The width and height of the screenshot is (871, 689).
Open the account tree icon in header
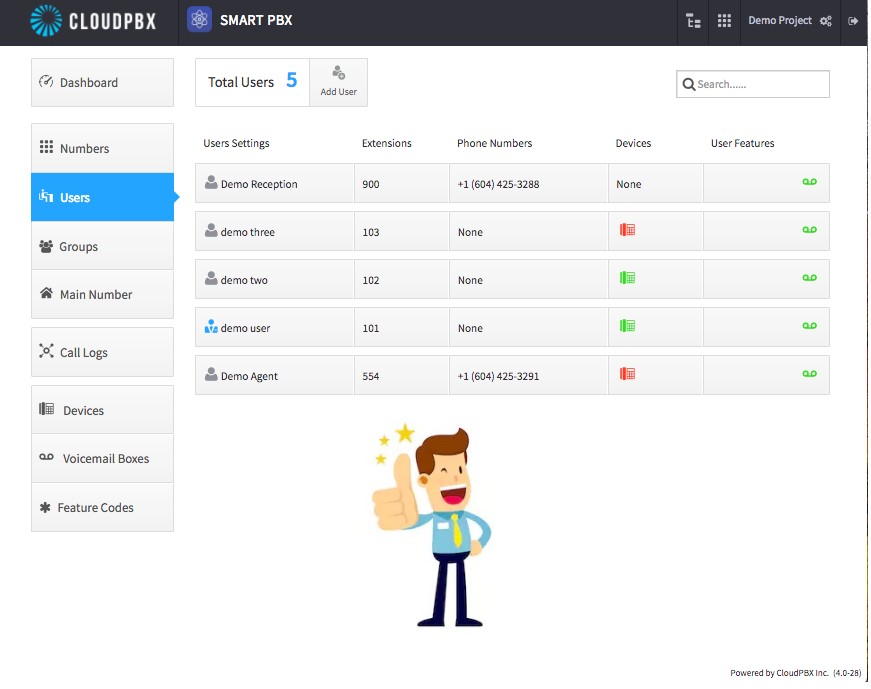[x=693, y=21]
